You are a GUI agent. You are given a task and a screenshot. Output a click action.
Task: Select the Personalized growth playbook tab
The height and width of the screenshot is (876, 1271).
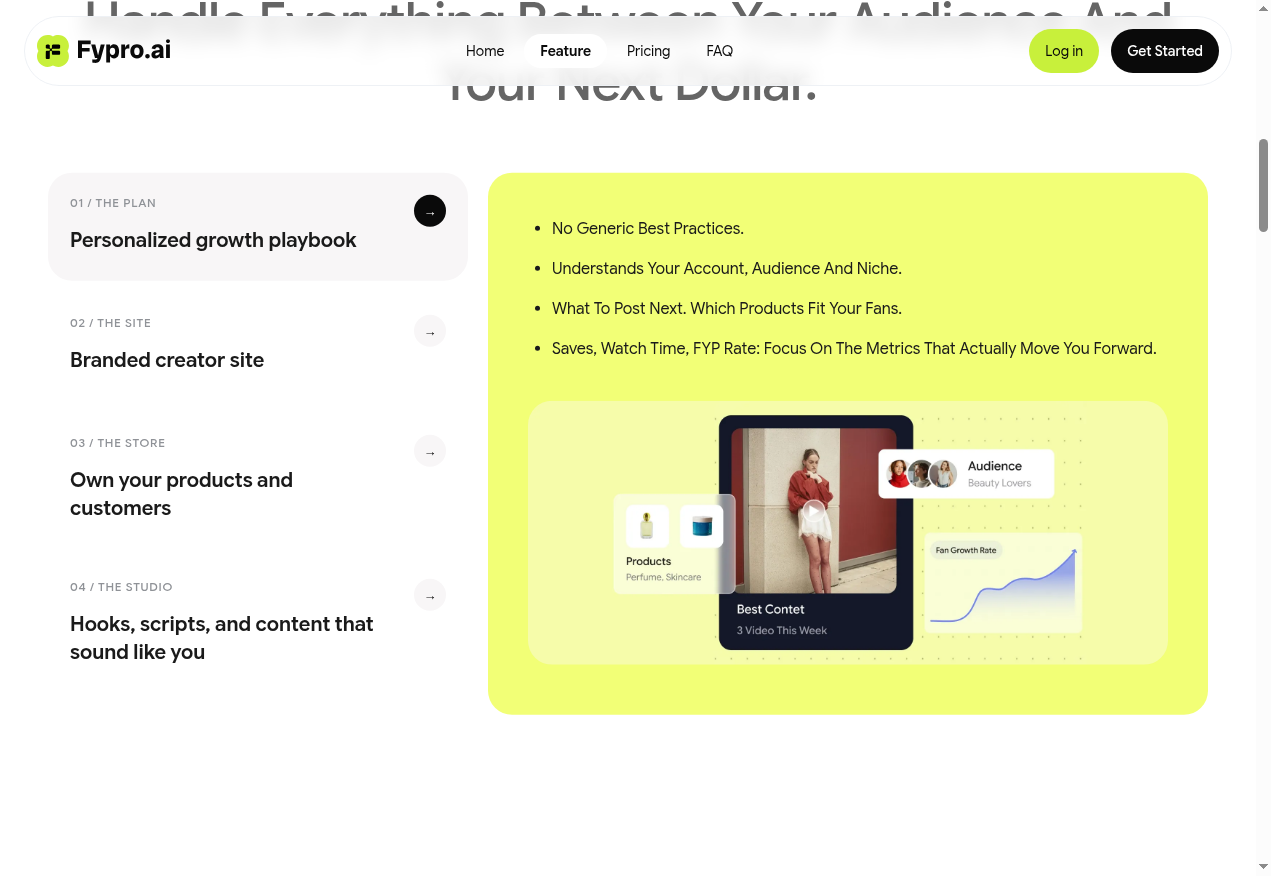click(x=258, y=227)
